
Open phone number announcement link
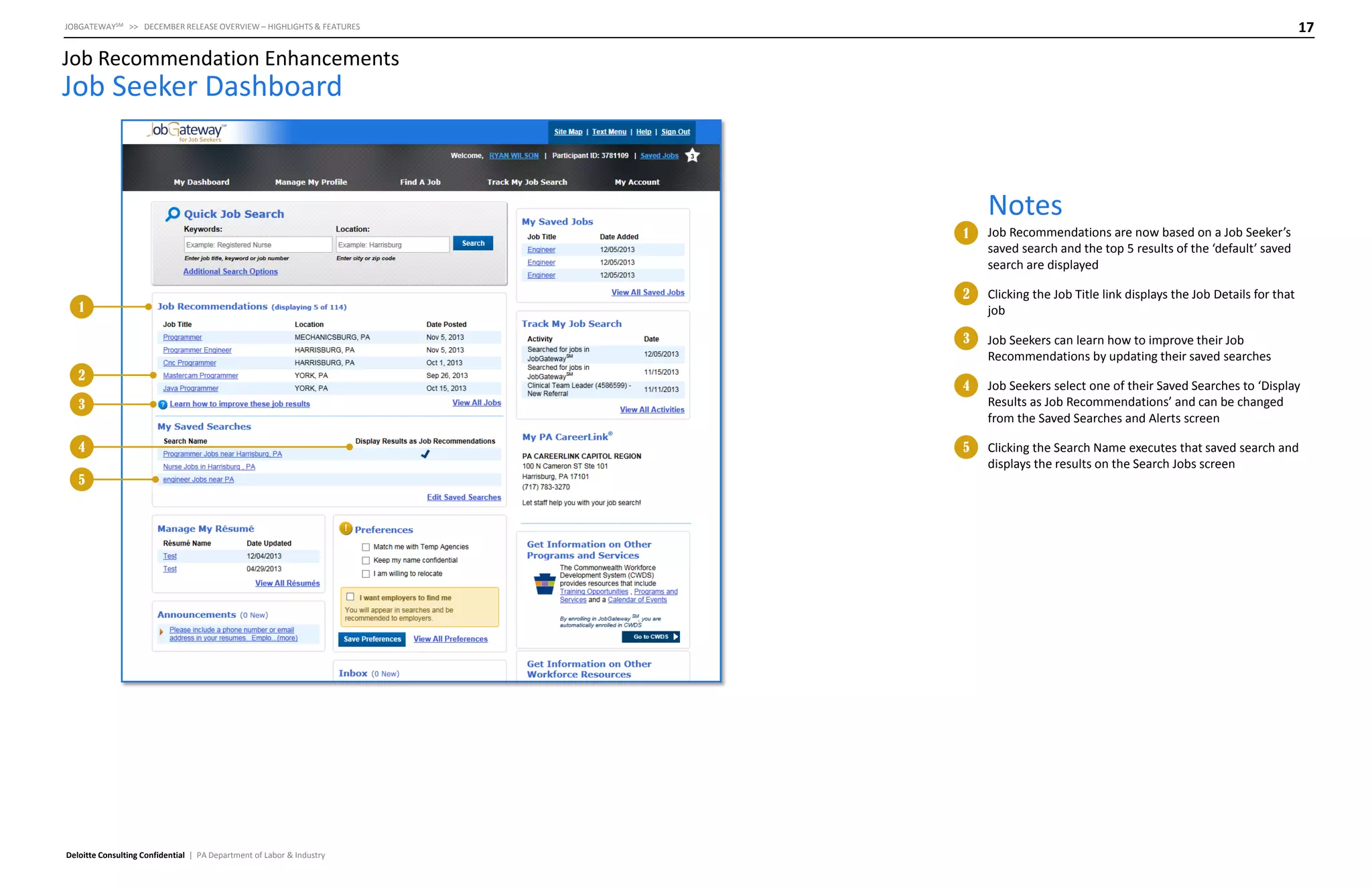233,634
